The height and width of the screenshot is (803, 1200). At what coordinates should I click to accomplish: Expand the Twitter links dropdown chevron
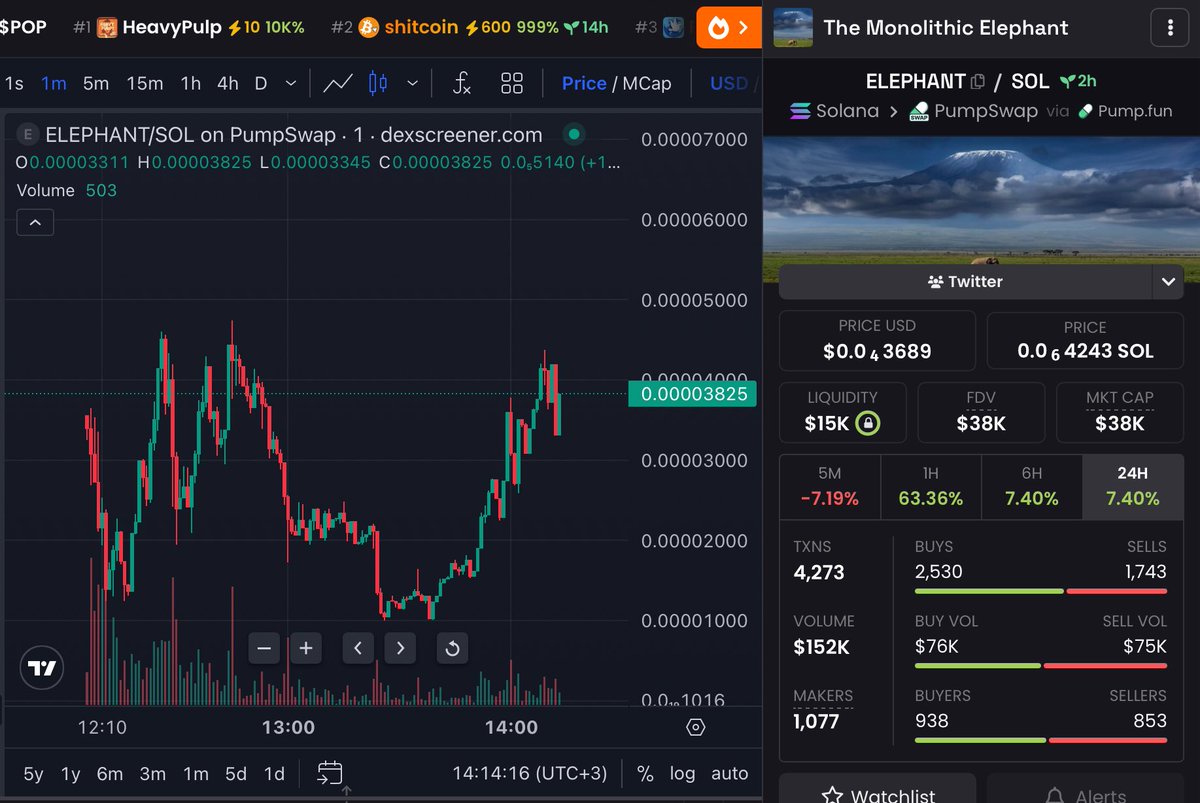click(x=1168, y=282)
